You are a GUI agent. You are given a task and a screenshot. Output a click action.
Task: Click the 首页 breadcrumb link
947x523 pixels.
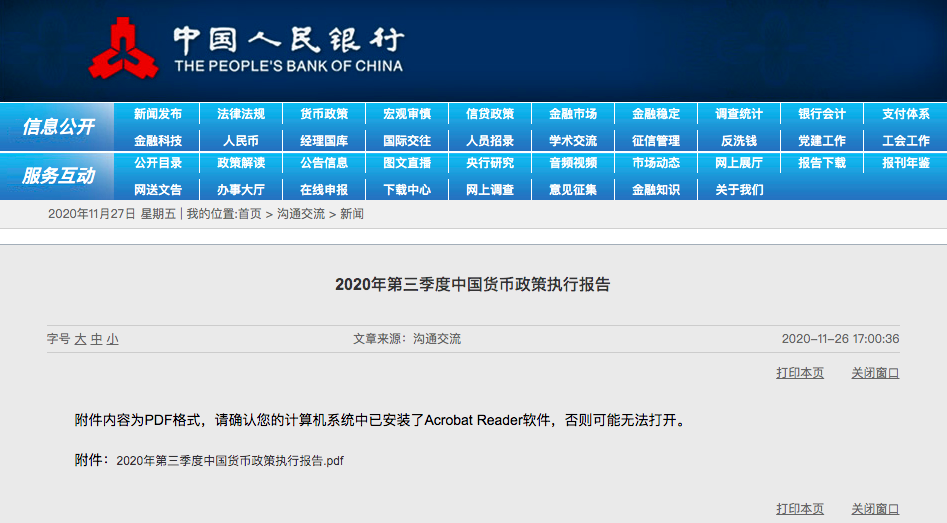click(249, 214)
